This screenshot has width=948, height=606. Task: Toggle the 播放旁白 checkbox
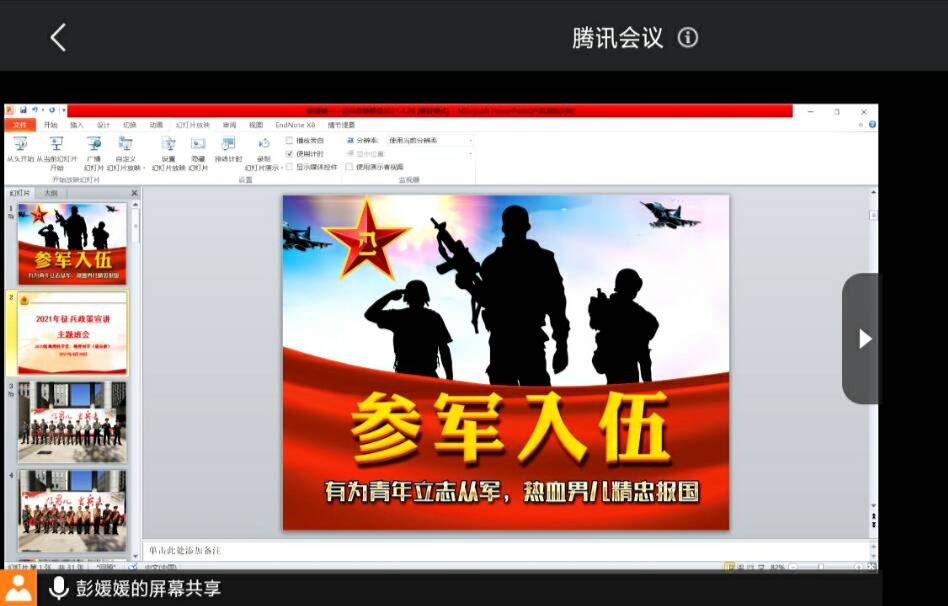pos(290,141)
